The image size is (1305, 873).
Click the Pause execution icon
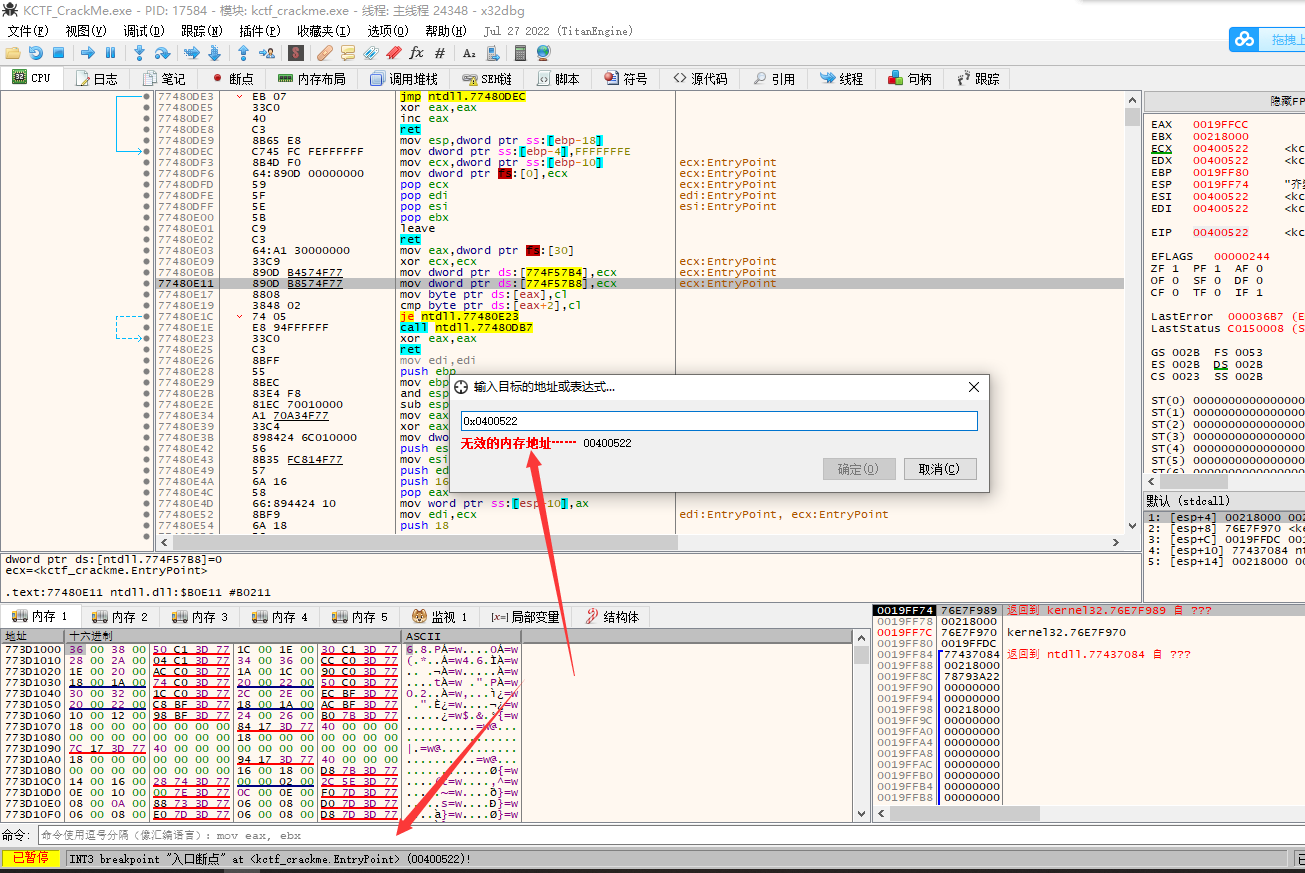(x=111, y=52)
